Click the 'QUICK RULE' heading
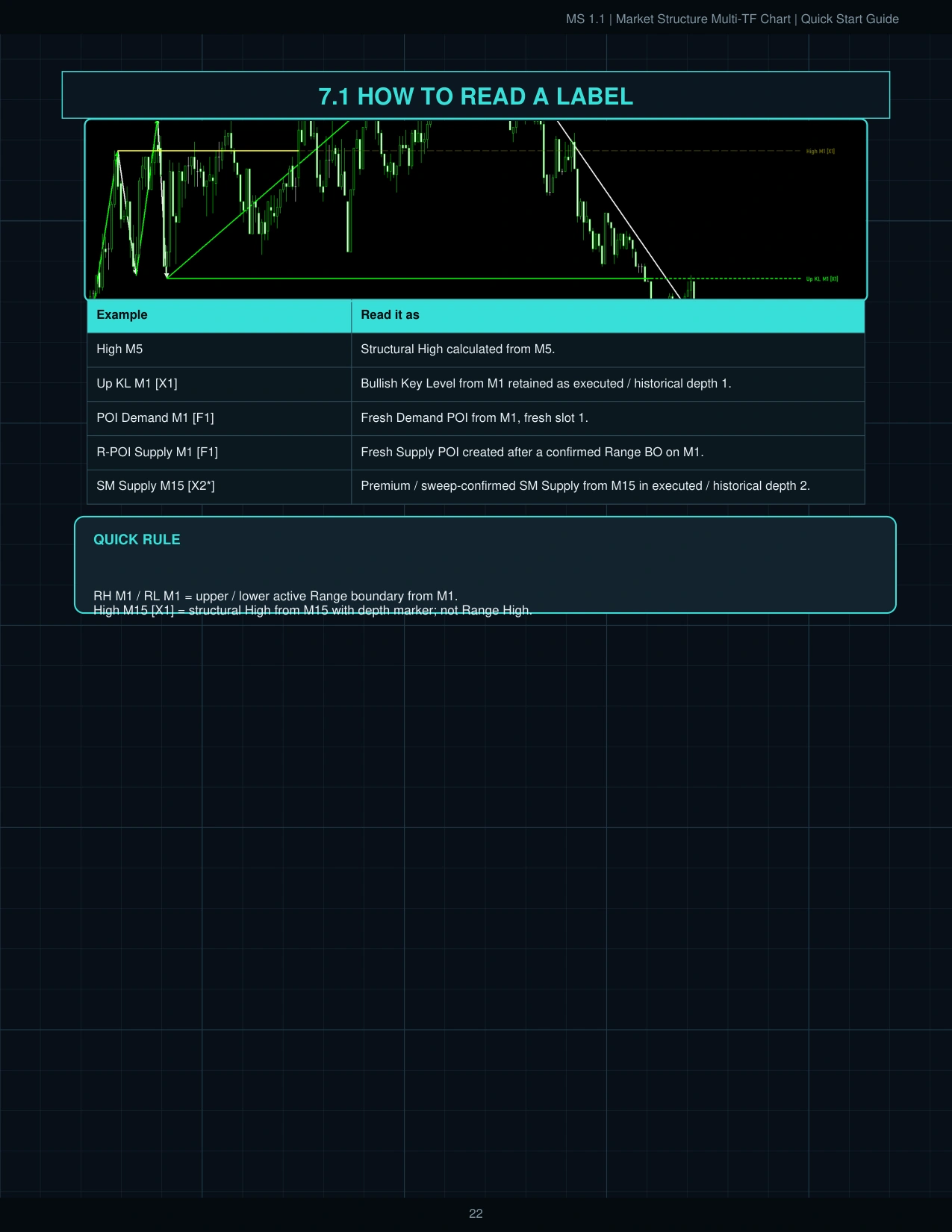 point(137,540)
